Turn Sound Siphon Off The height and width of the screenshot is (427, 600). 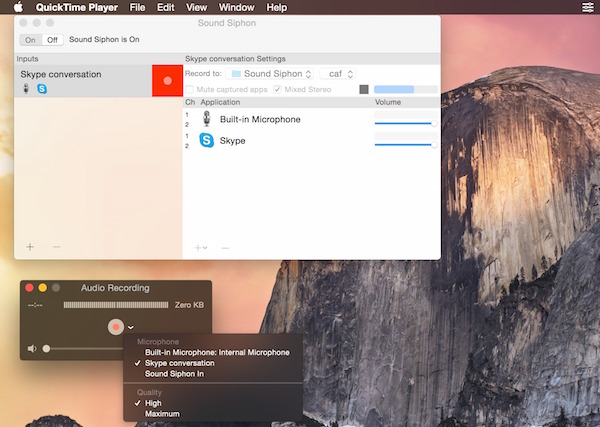pos(52,40)
